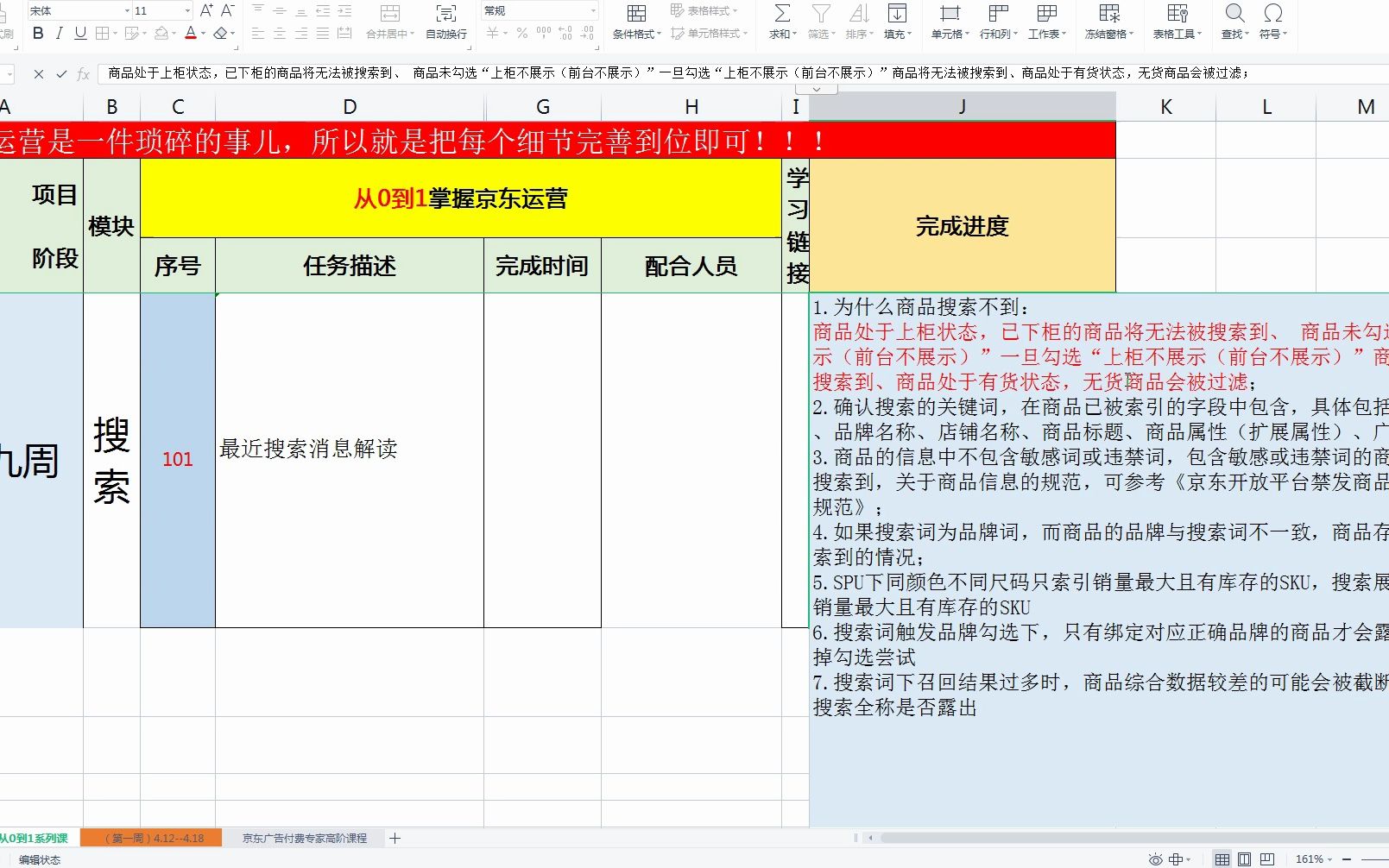Apply the thousands separator style
The height and width of the screenshot is (868, 1389).
[x=544, y=33]
